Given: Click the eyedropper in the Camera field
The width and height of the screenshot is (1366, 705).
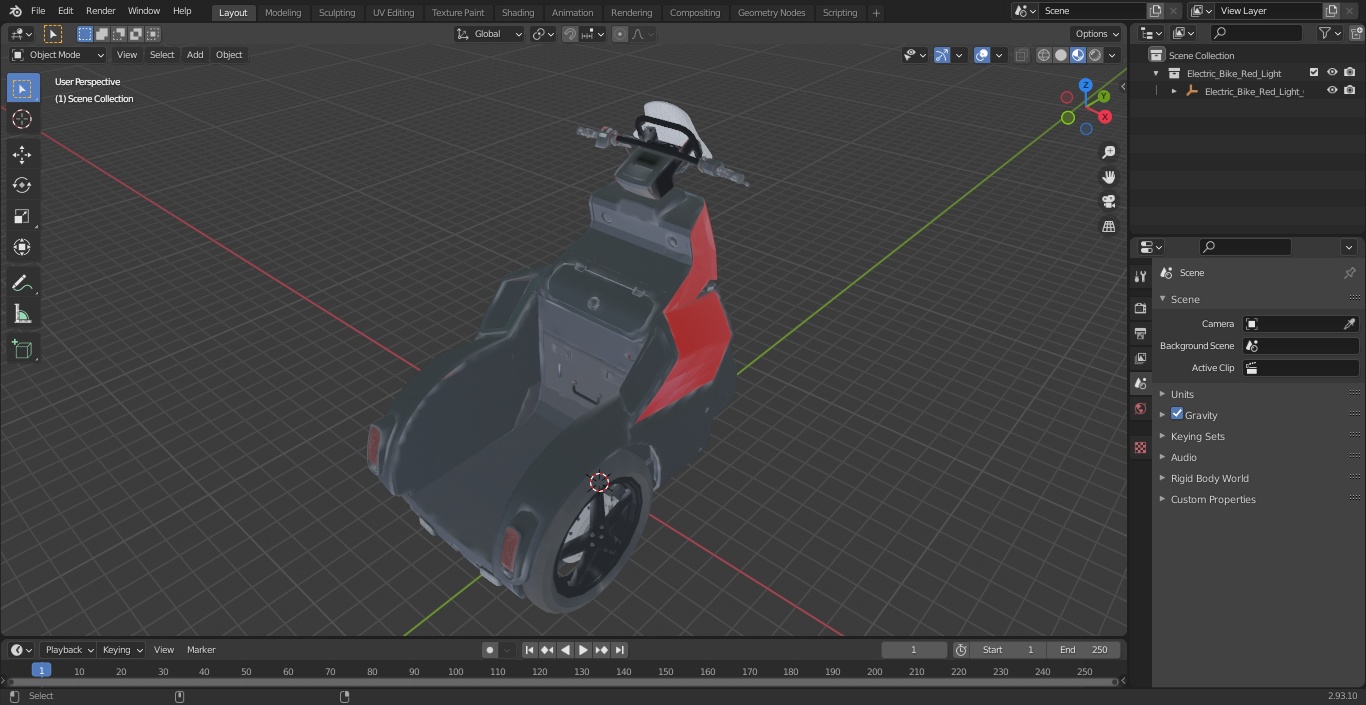Looking at the screenshot, I should click(x=1349, y=324).
